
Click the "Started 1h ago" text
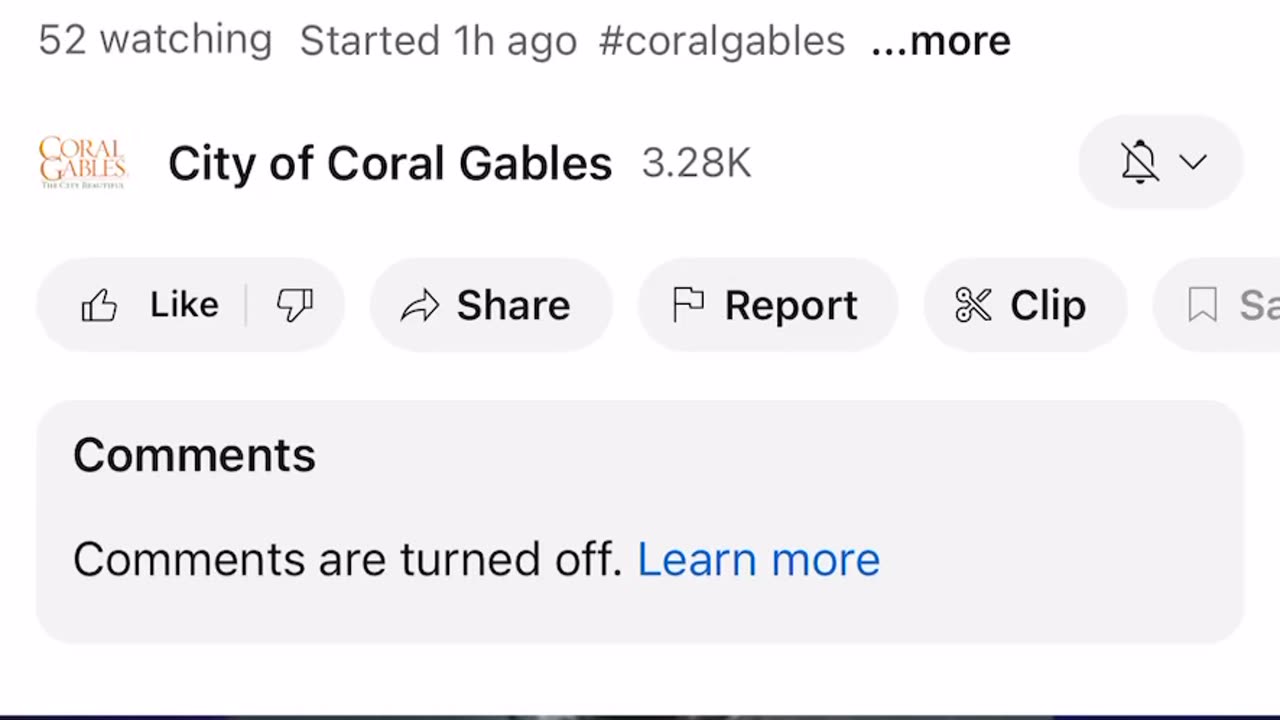tap(438, 41)
